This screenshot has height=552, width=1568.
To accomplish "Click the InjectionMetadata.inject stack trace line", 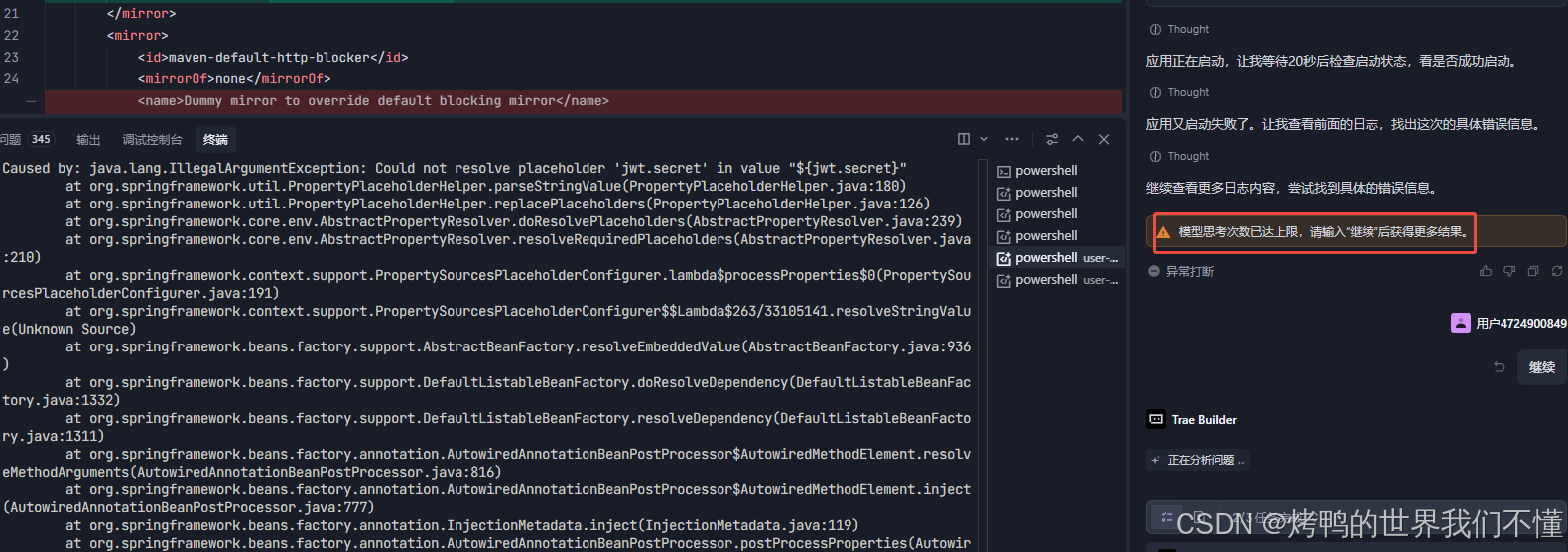I will click(461, 526).
